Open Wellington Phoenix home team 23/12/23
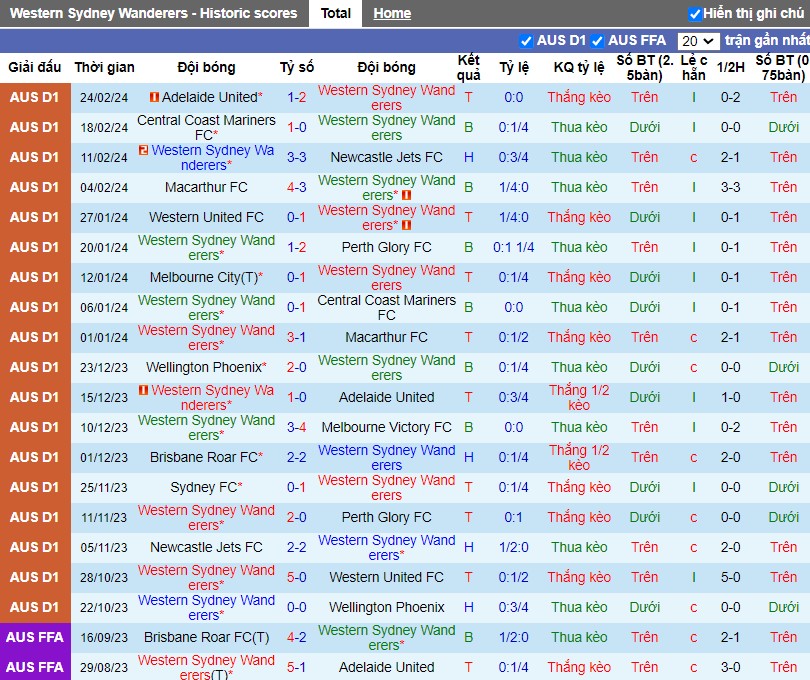Screen dimensions: 810x680 (204, 367)
